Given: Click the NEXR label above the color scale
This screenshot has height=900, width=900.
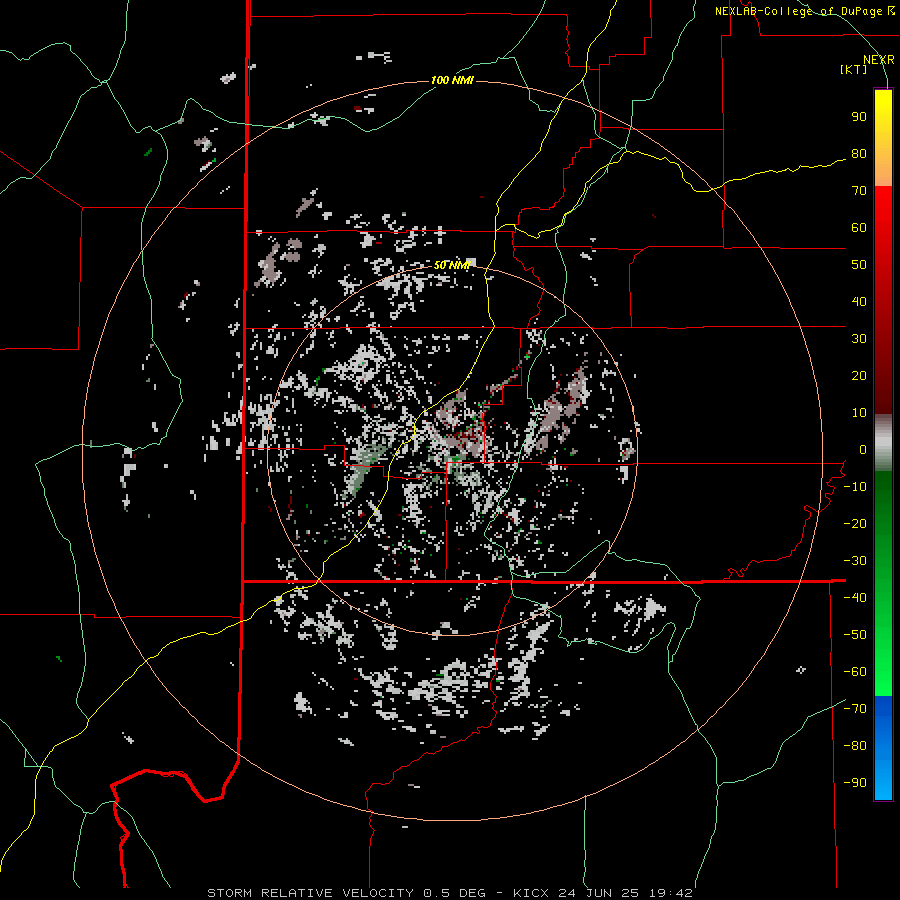Looking at the screenshot, I should (x=879, y=60).
